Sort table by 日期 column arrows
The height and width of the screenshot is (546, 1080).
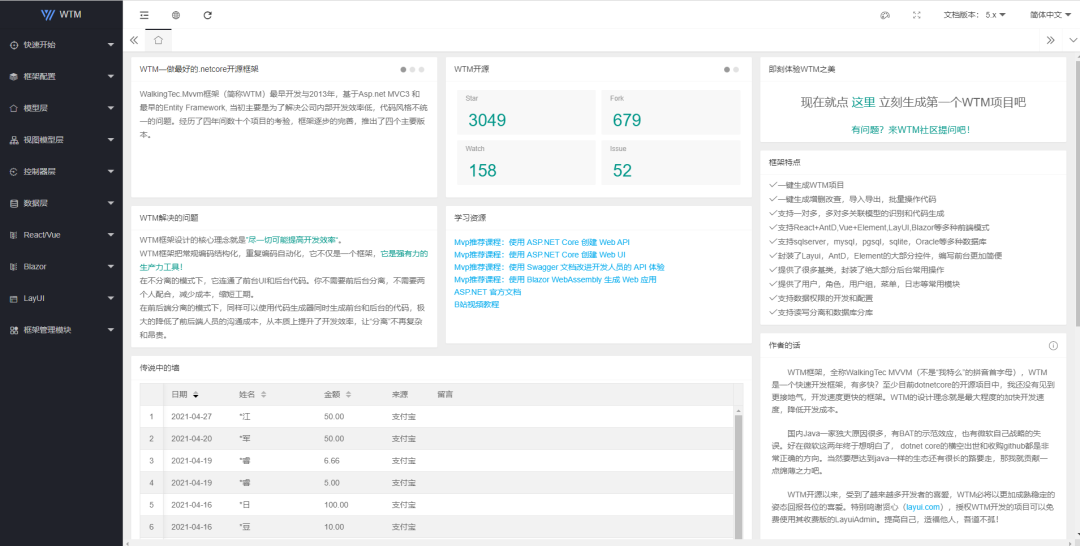click(x=196, y=395)
